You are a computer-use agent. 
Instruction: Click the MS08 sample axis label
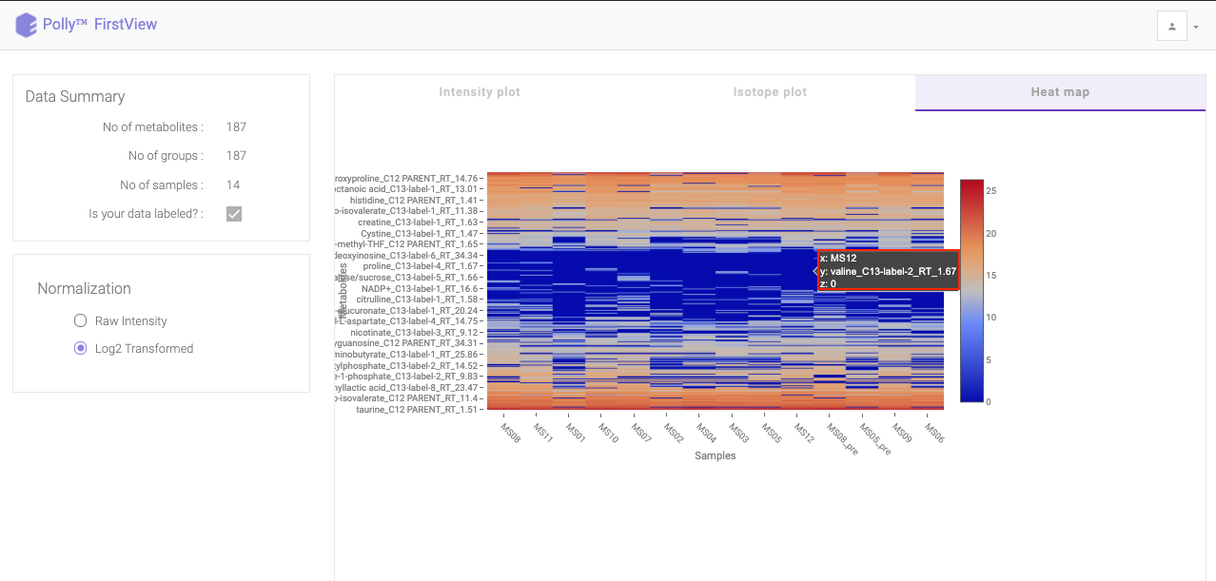(x=511, y=431)
